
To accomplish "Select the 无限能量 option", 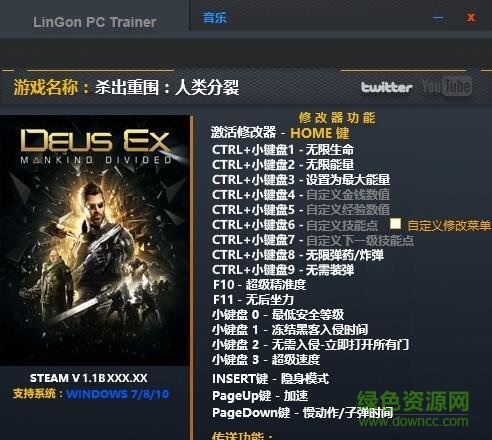I will click(x=283, y=165).
